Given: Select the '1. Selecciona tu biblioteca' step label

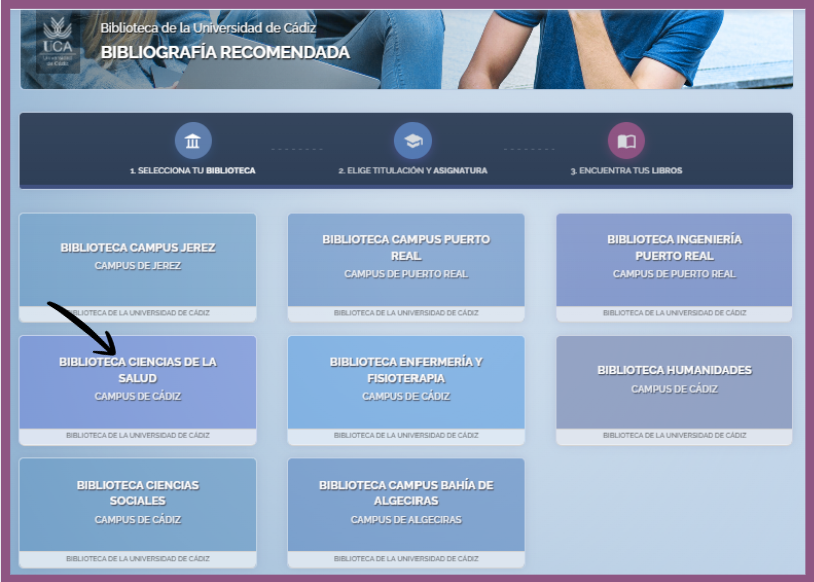Looking at the screenshot, I should [193, 171].
